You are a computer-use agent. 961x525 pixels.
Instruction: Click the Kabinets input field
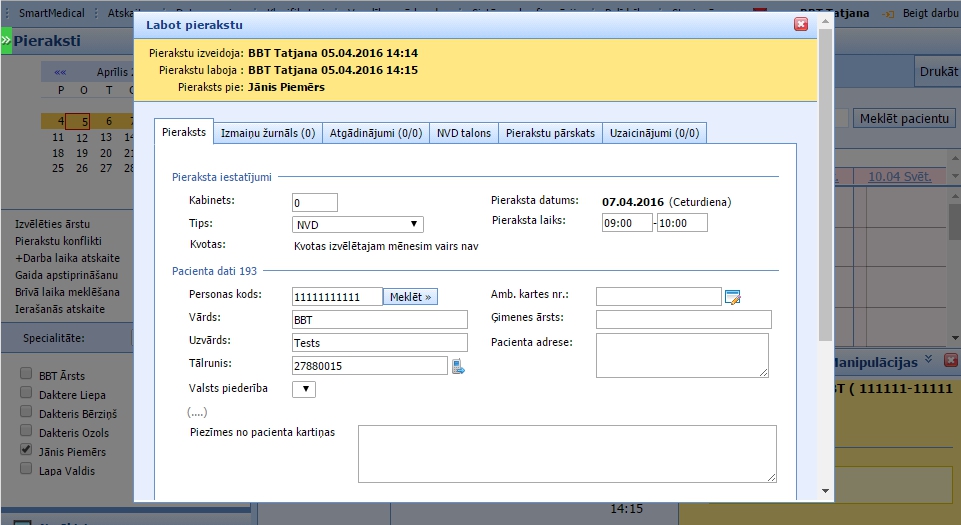[315, 202]
